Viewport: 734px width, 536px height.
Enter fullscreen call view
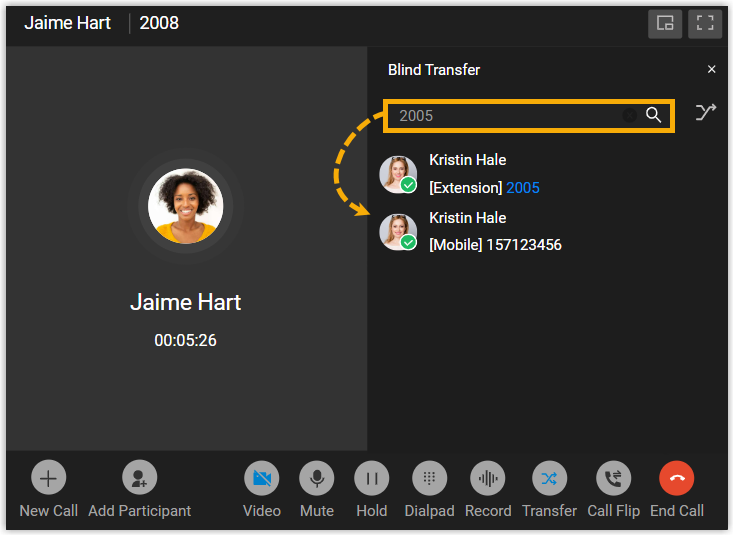point(705,23)
